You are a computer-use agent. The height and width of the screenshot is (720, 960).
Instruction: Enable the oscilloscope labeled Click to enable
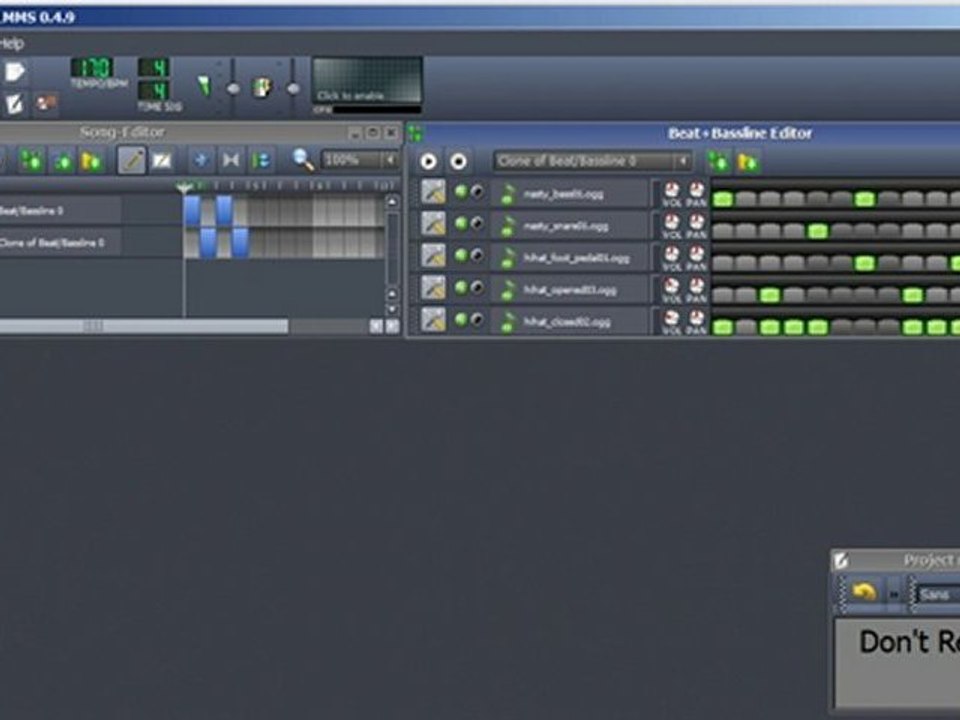(367, 80)
